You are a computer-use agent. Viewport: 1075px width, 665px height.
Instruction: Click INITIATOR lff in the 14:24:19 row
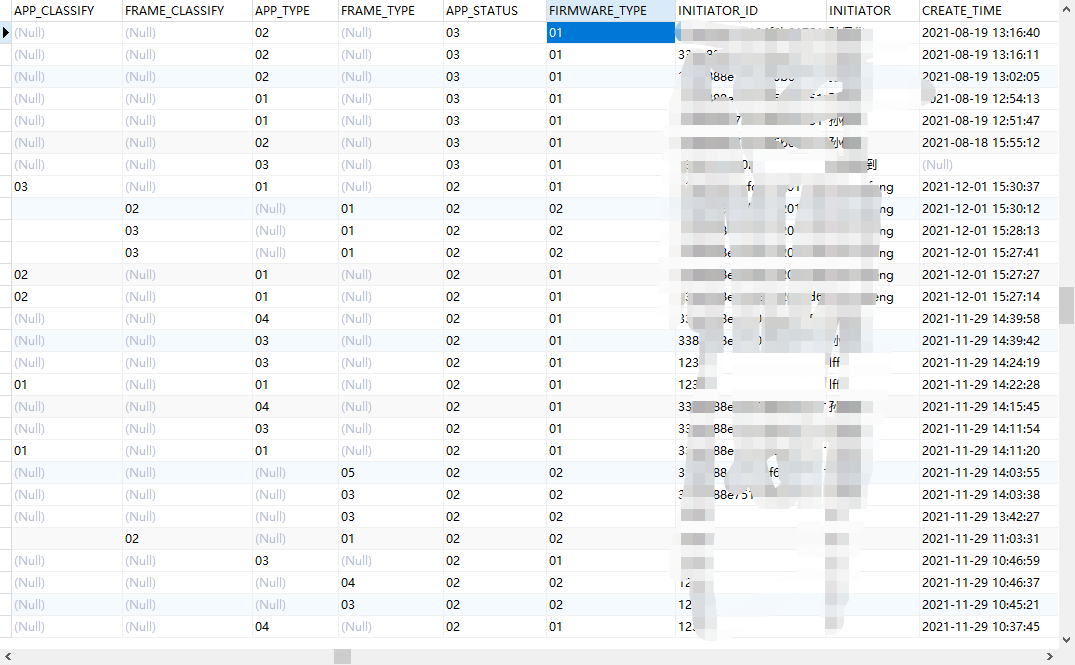873,363
